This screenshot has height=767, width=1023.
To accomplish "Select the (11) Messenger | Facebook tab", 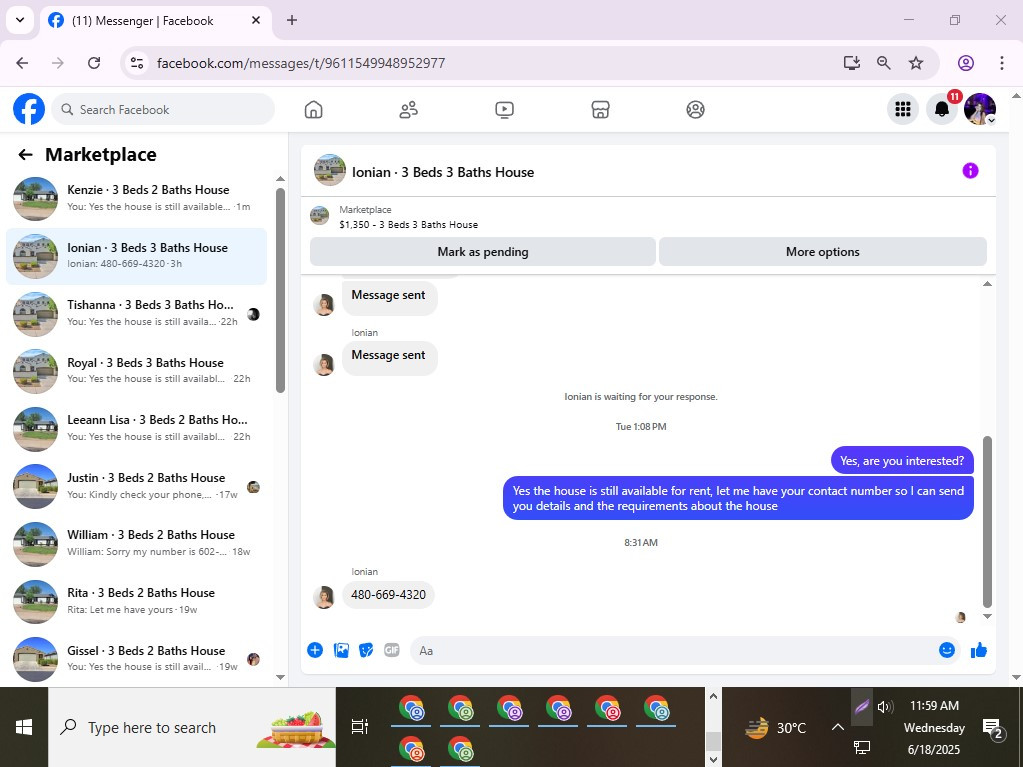I will (156, 21).
